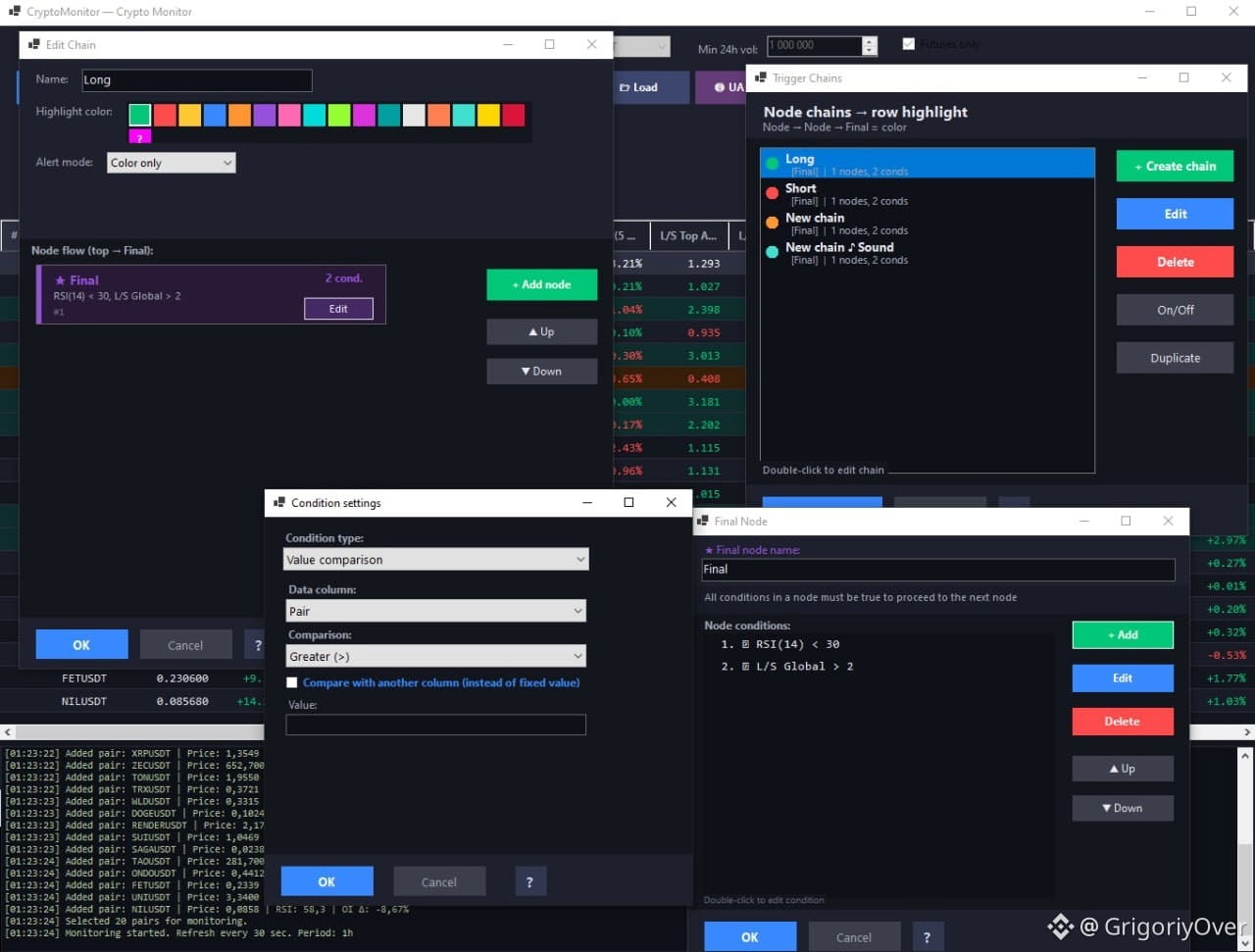Click the Final Node window title icon

pyautogui.click(x=702, y=521)
